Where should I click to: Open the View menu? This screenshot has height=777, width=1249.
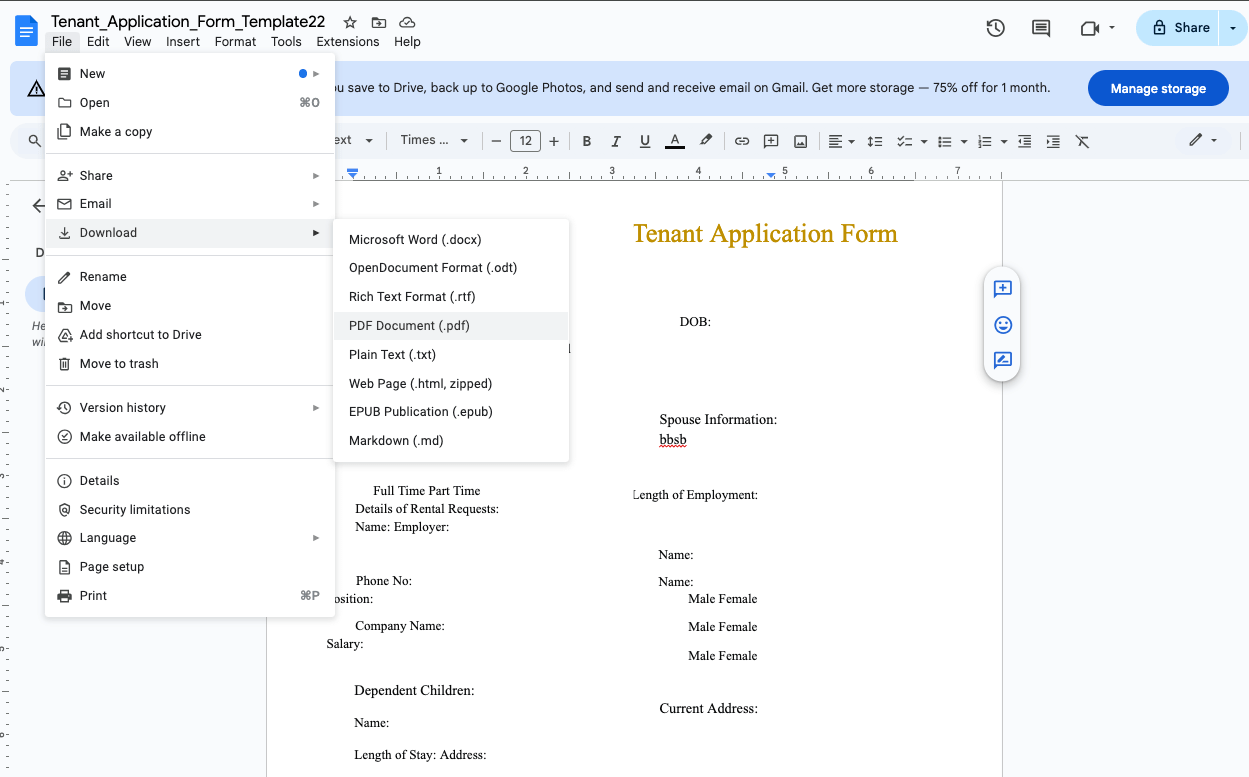click(x=138, y=42)
